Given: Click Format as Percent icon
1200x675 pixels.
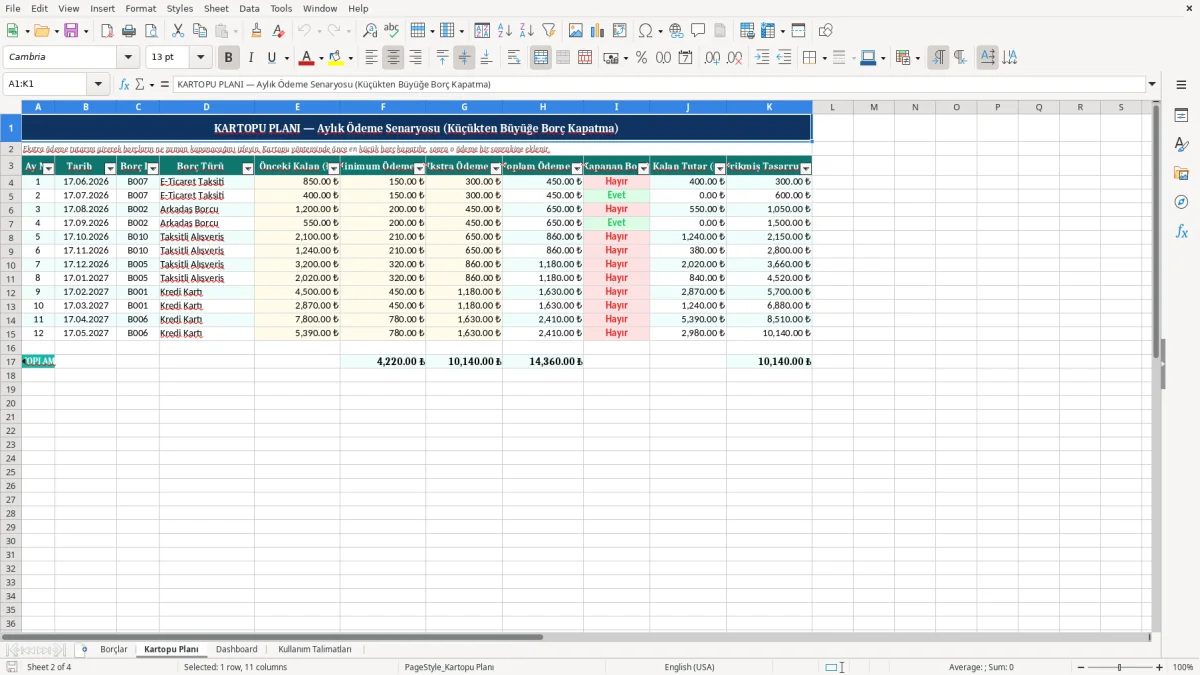Looking at the screenshot, I should click(641, 58).
